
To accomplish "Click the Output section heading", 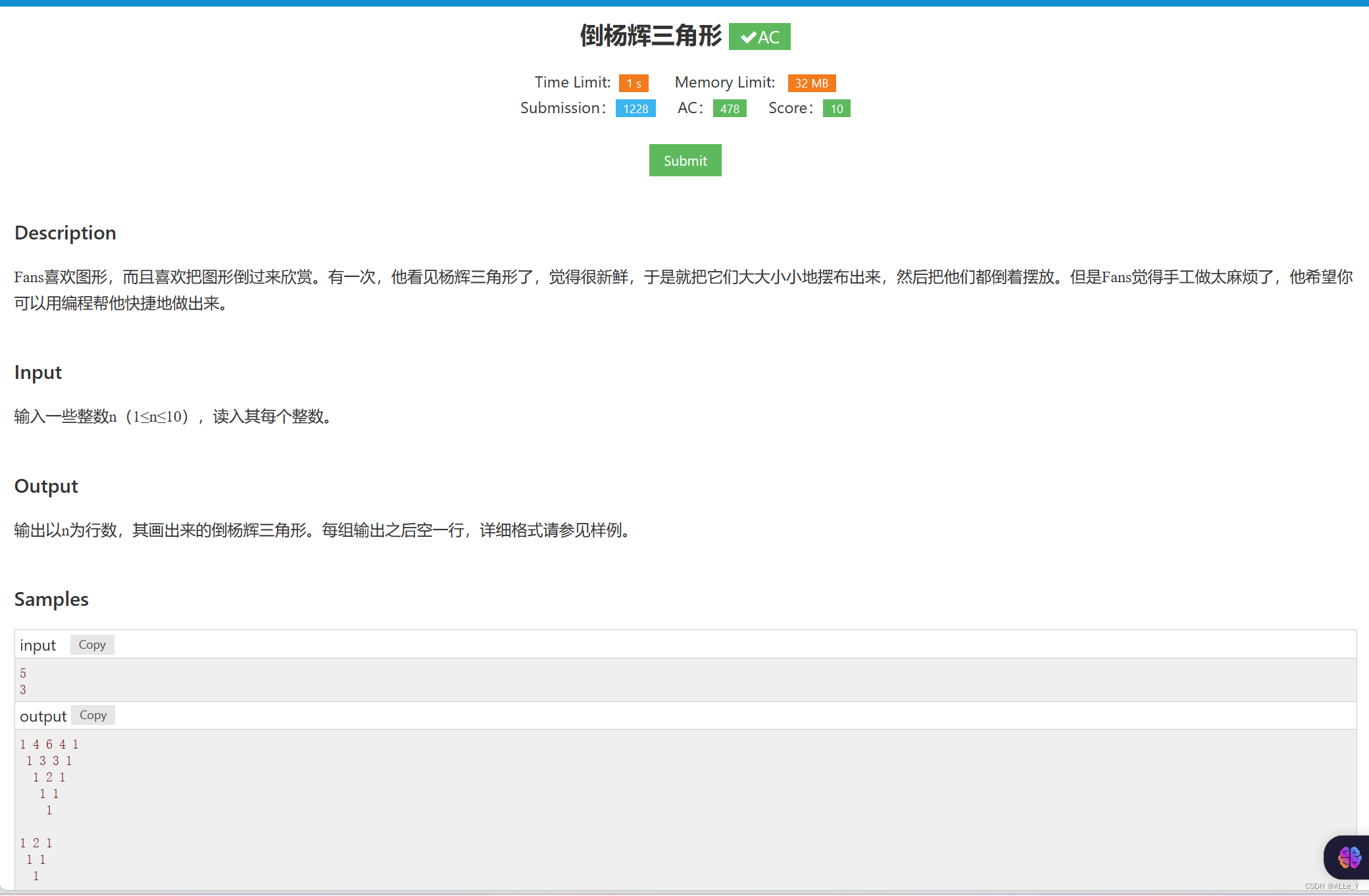I will 46,486.
